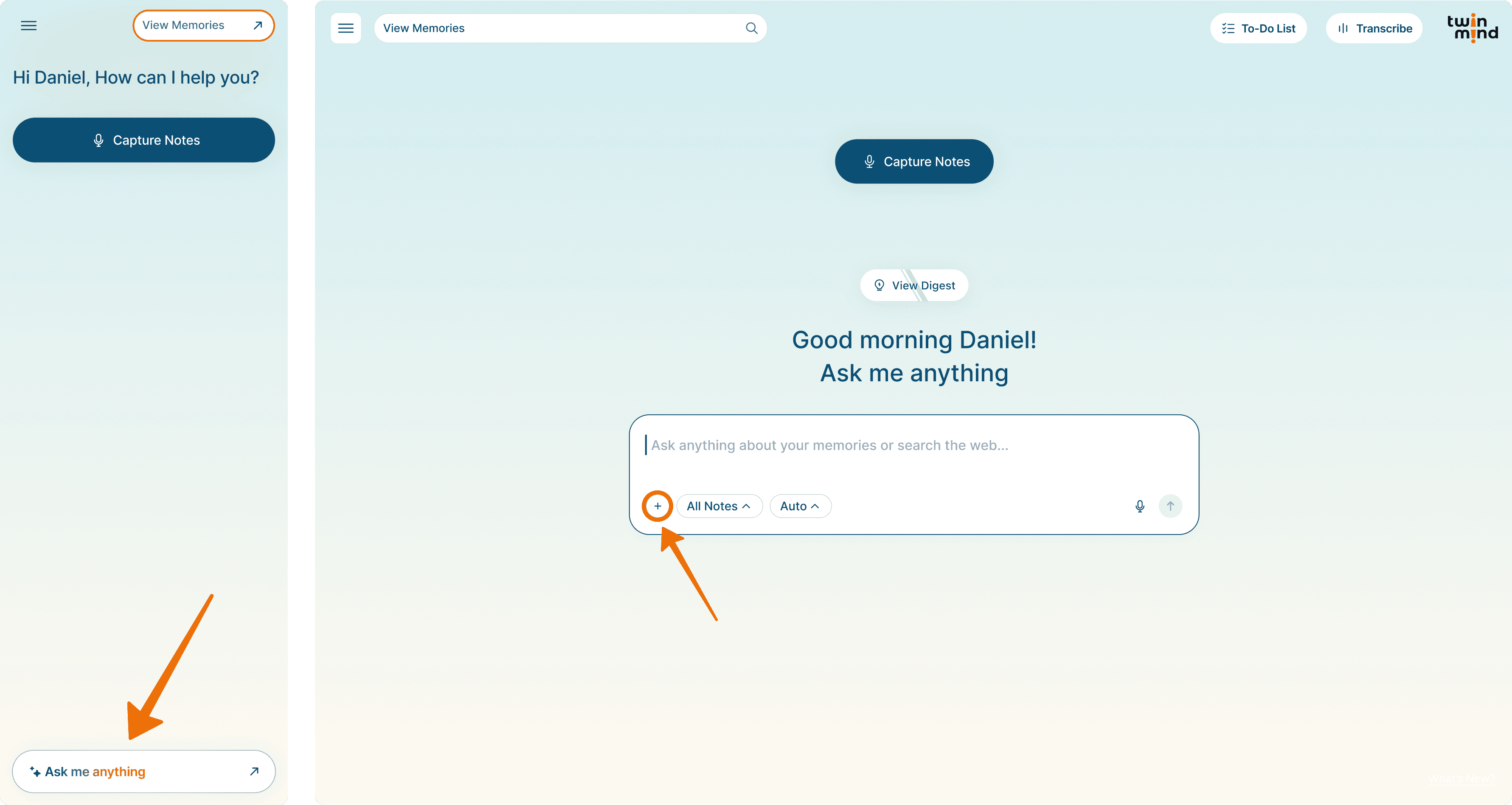Click the 'Hi Daniel, How can I help you?' text

click(135, 78)
